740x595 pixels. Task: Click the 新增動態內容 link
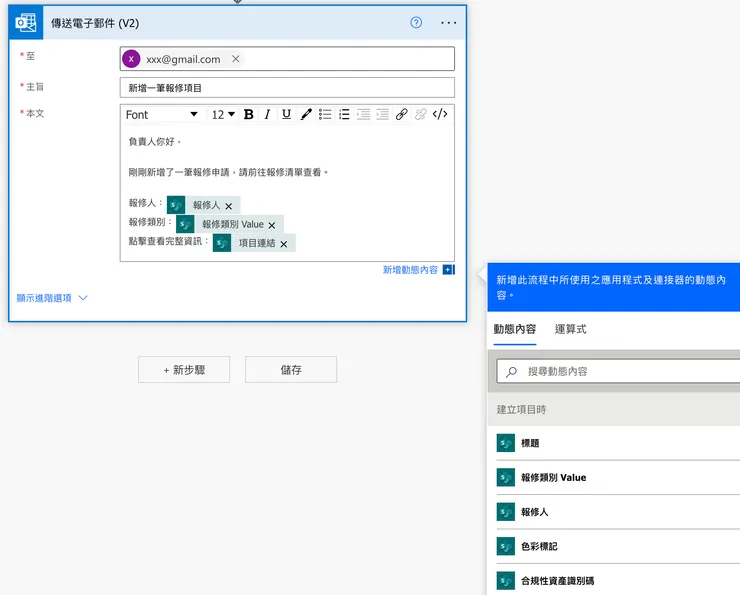click(x=410, y=269)
